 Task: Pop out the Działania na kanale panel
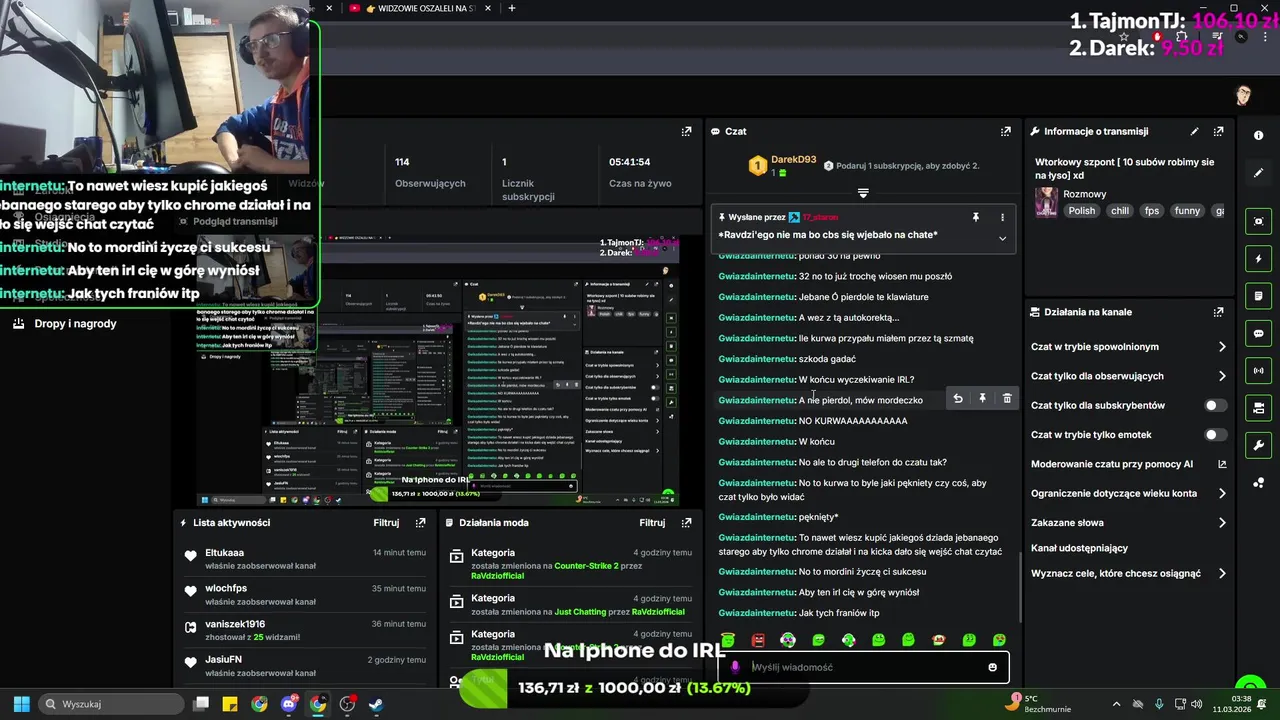click(1218, 312)
